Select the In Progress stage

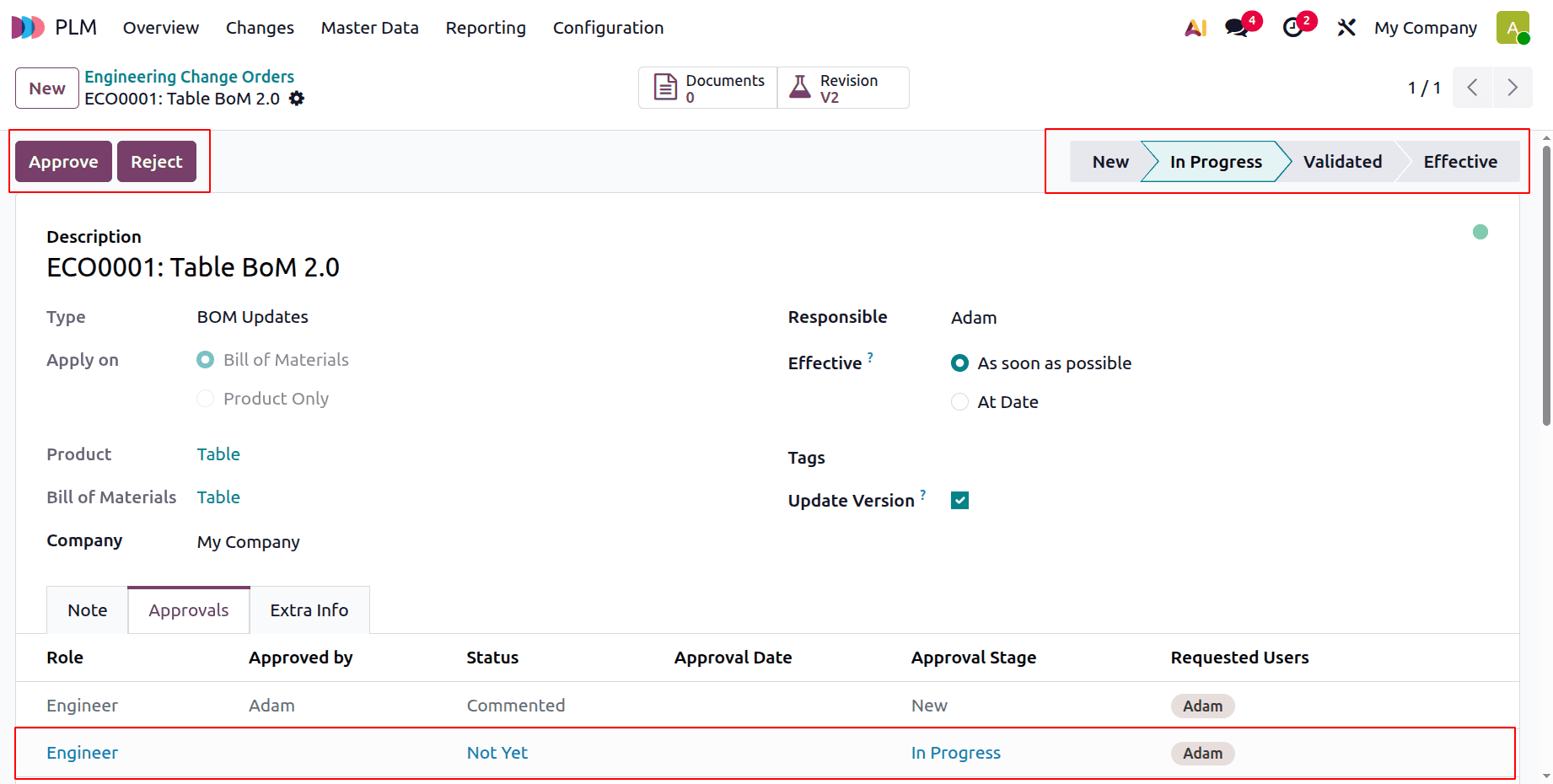point(1216,162)
